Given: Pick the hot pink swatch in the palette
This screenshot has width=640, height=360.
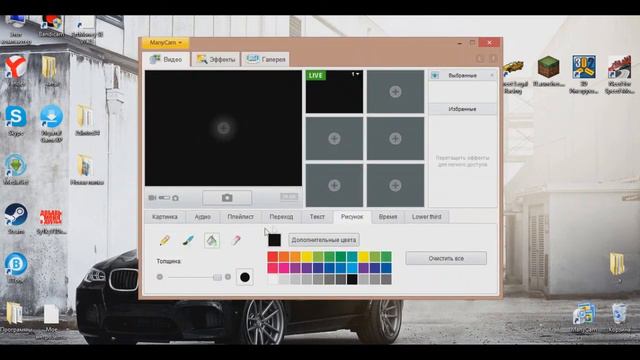Looking at the screenshot, I should coord(284,268).
